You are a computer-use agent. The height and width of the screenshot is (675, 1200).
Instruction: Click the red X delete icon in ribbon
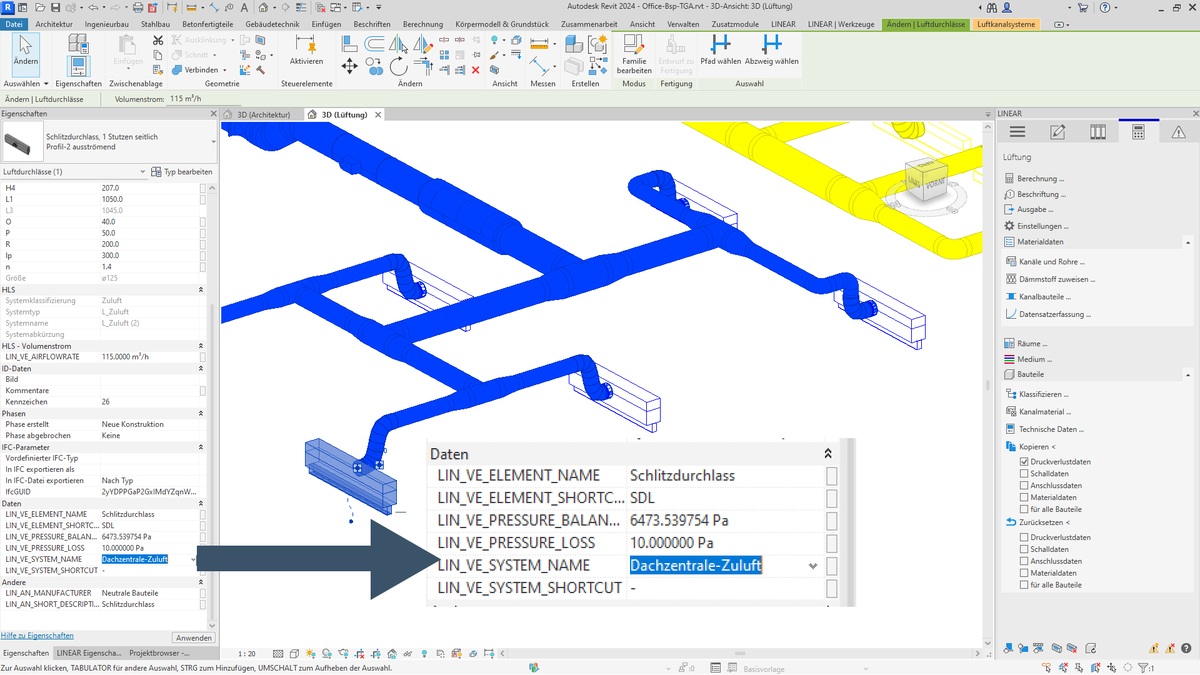(x=475, y=70)
